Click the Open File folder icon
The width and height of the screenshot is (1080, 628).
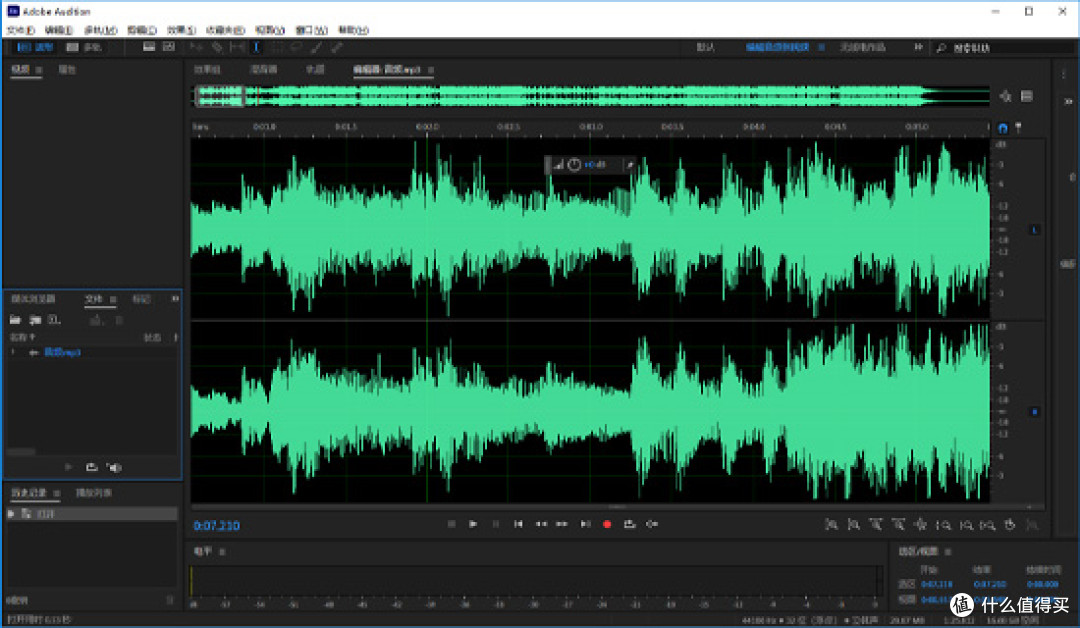point(15,320)
